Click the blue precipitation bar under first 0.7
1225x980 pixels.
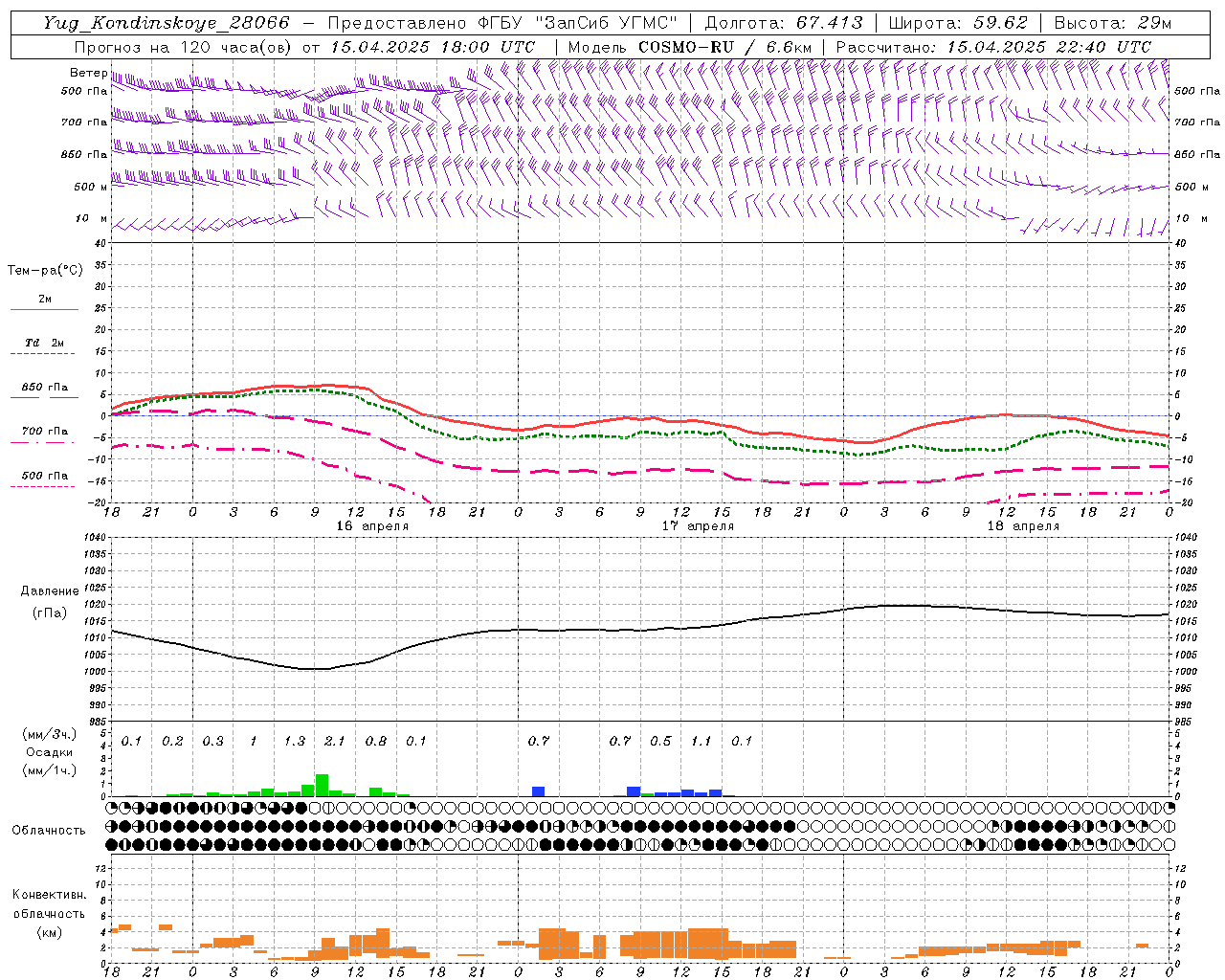point(539,791)
